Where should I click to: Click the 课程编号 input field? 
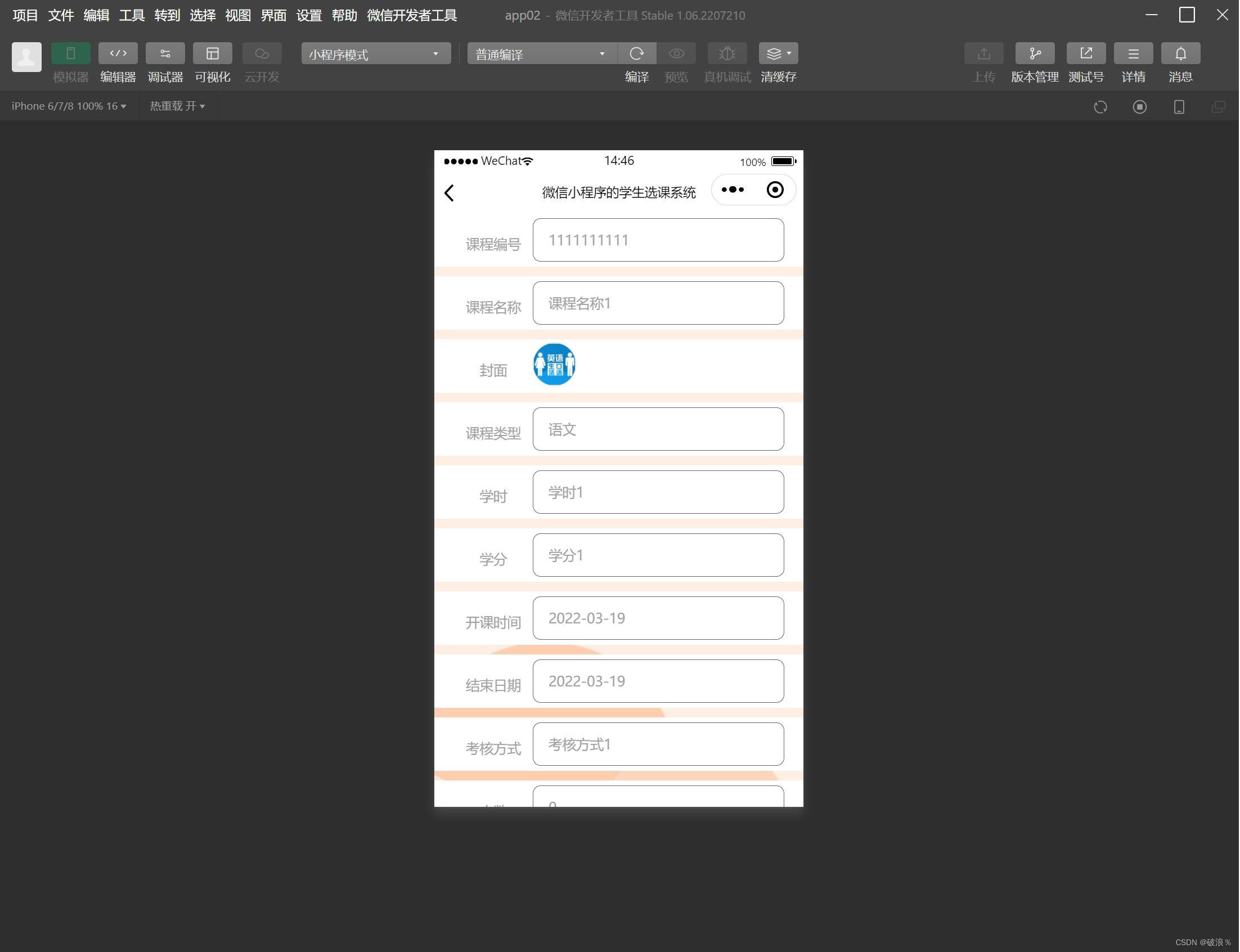coord(659,240)
